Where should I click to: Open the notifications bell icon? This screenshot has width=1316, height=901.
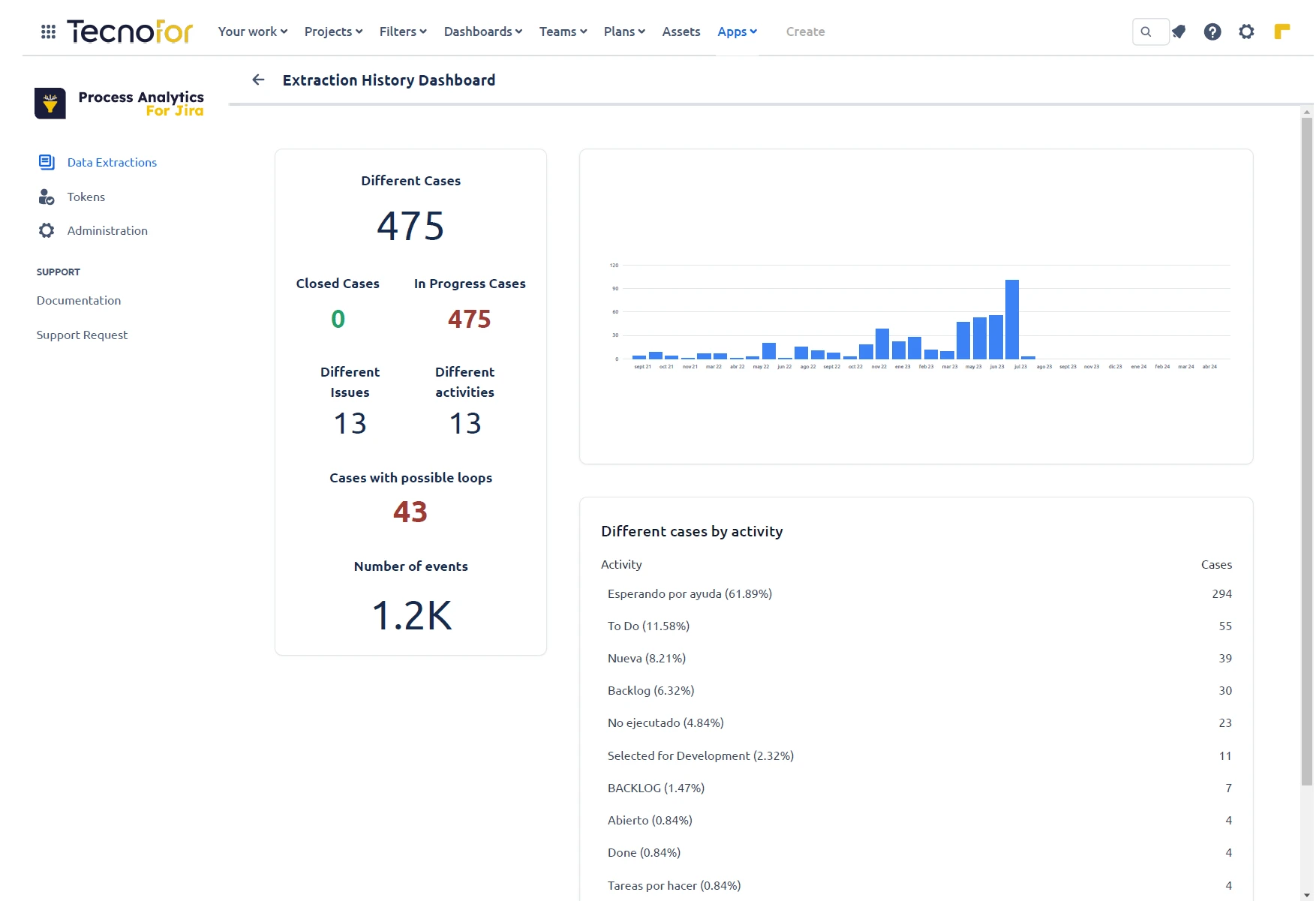pyautogui.click(x=1179, y=32)
